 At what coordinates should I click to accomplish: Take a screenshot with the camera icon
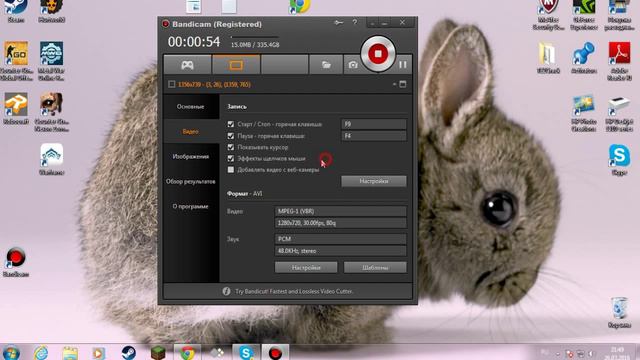(x=353, y=64)
